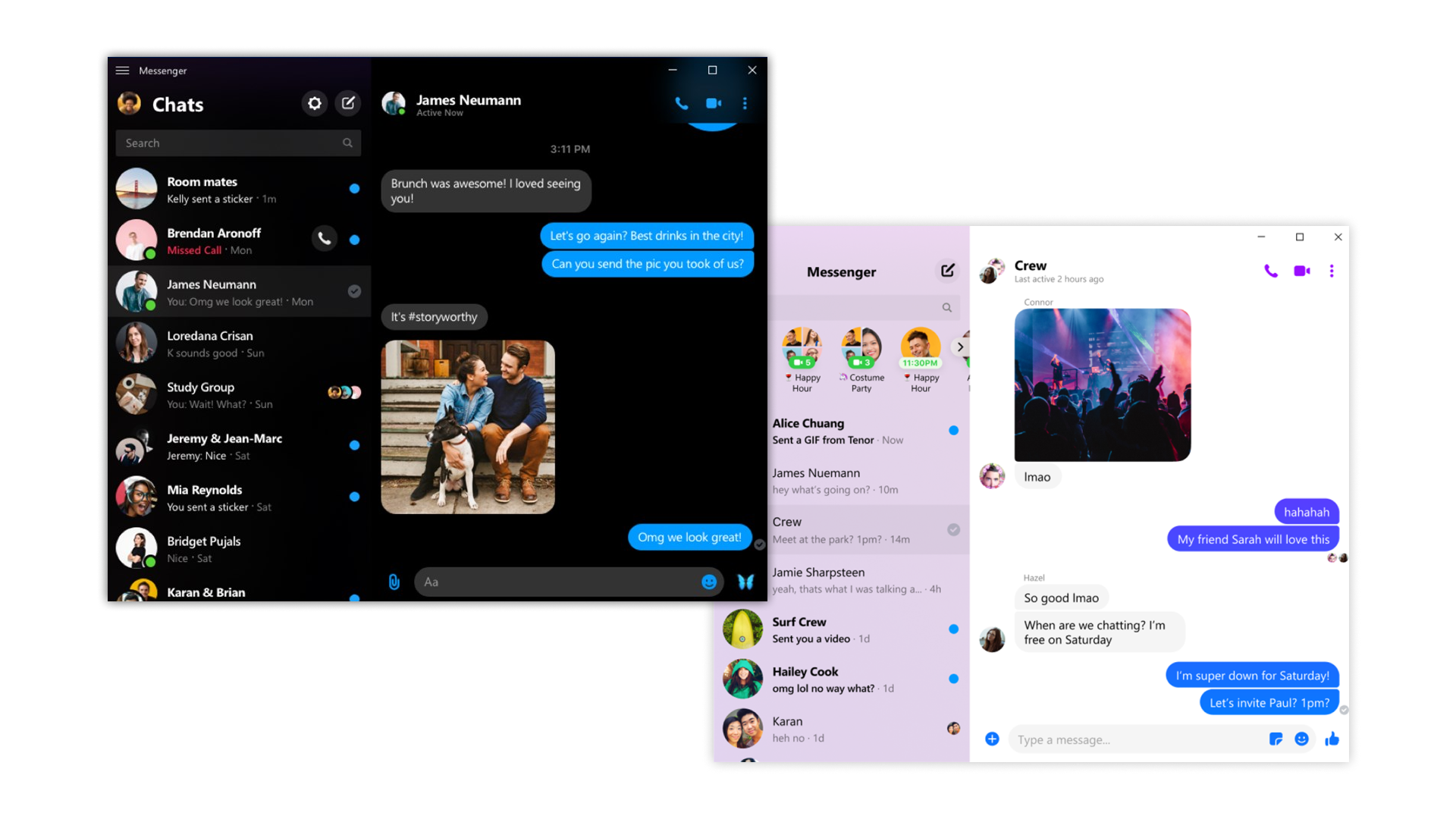
Task: Compose new message in dark Chats panel
Action: click(348, 103)
